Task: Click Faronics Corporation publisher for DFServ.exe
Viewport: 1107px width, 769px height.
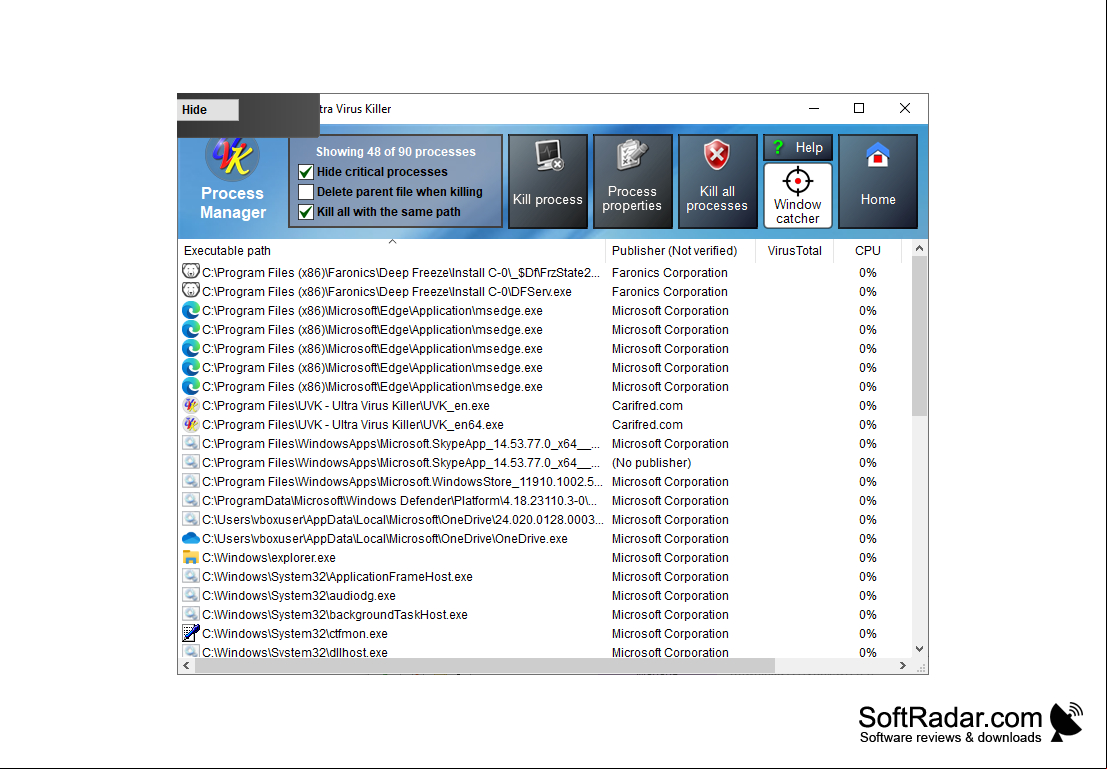Action: pos(669,292)
